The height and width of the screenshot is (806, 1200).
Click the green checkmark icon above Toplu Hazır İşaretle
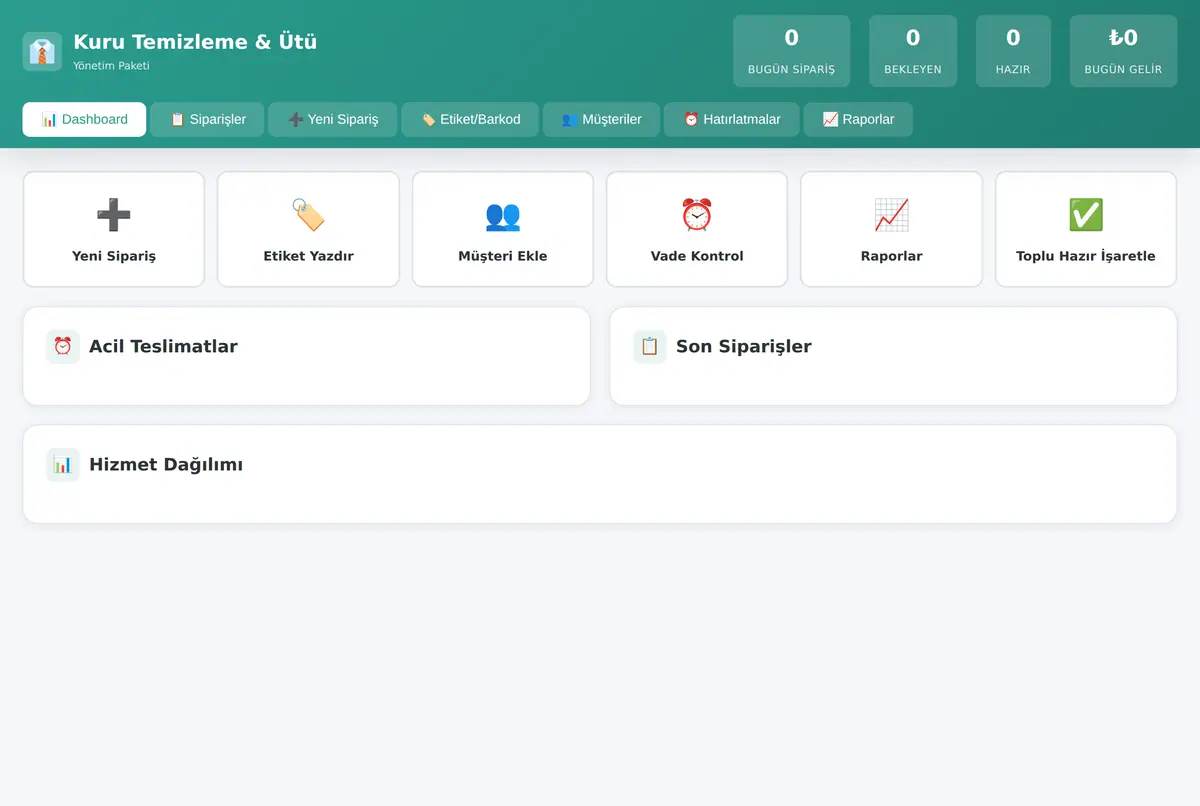pos(1086,214)
